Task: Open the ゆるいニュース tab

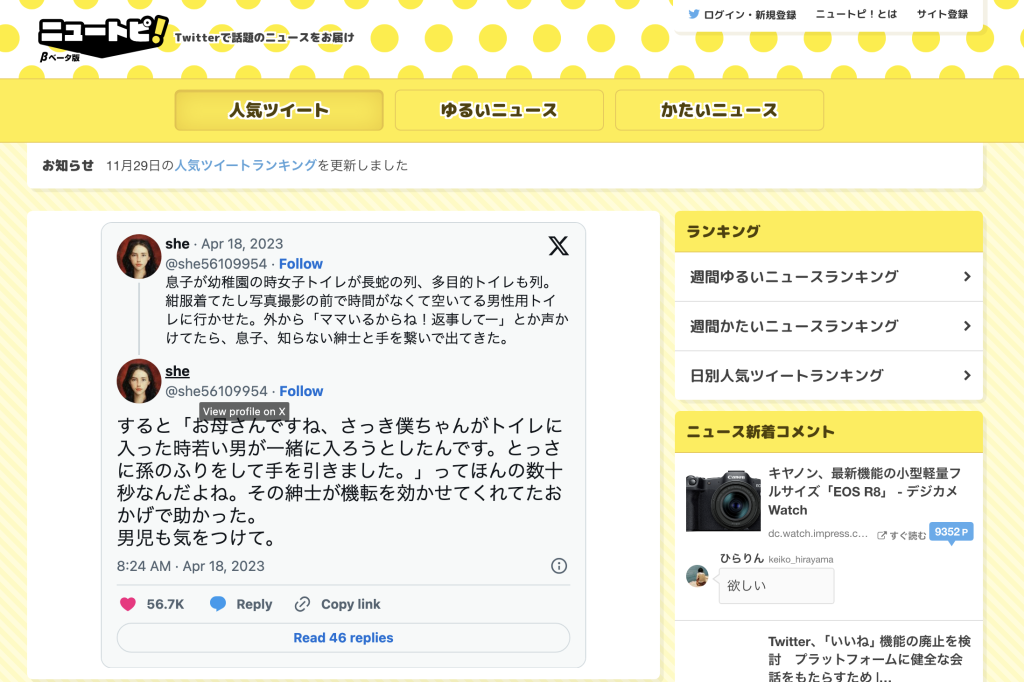Action: coord(499,110)
